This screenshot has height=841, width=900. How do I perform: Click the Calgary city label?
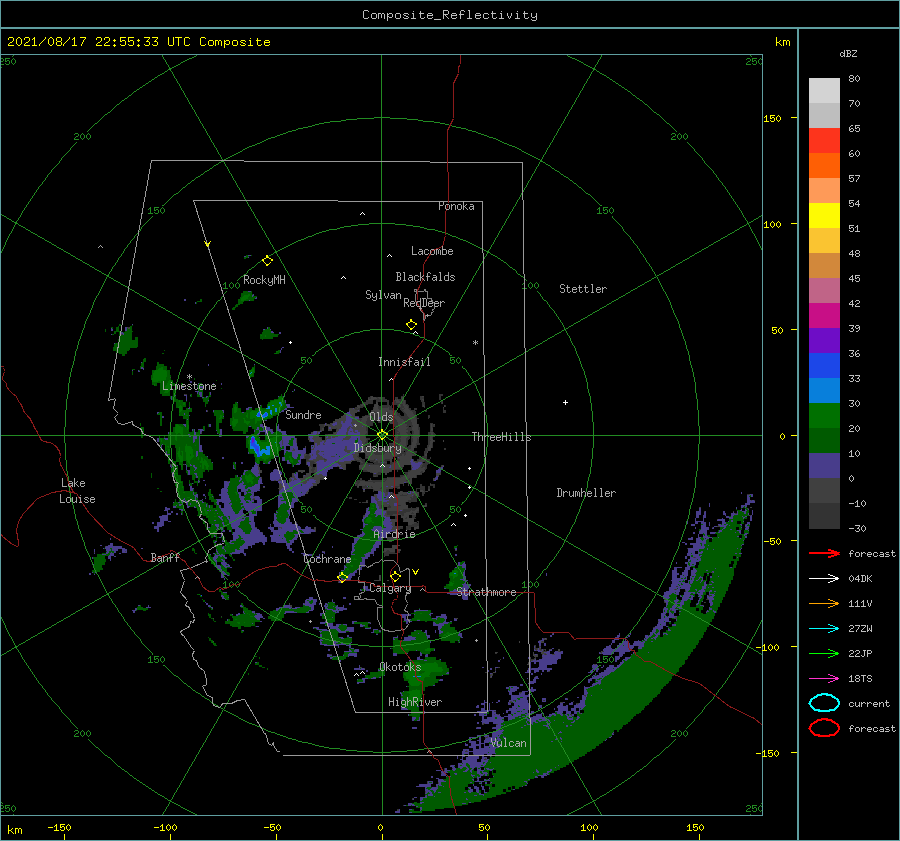pos(390,588)
